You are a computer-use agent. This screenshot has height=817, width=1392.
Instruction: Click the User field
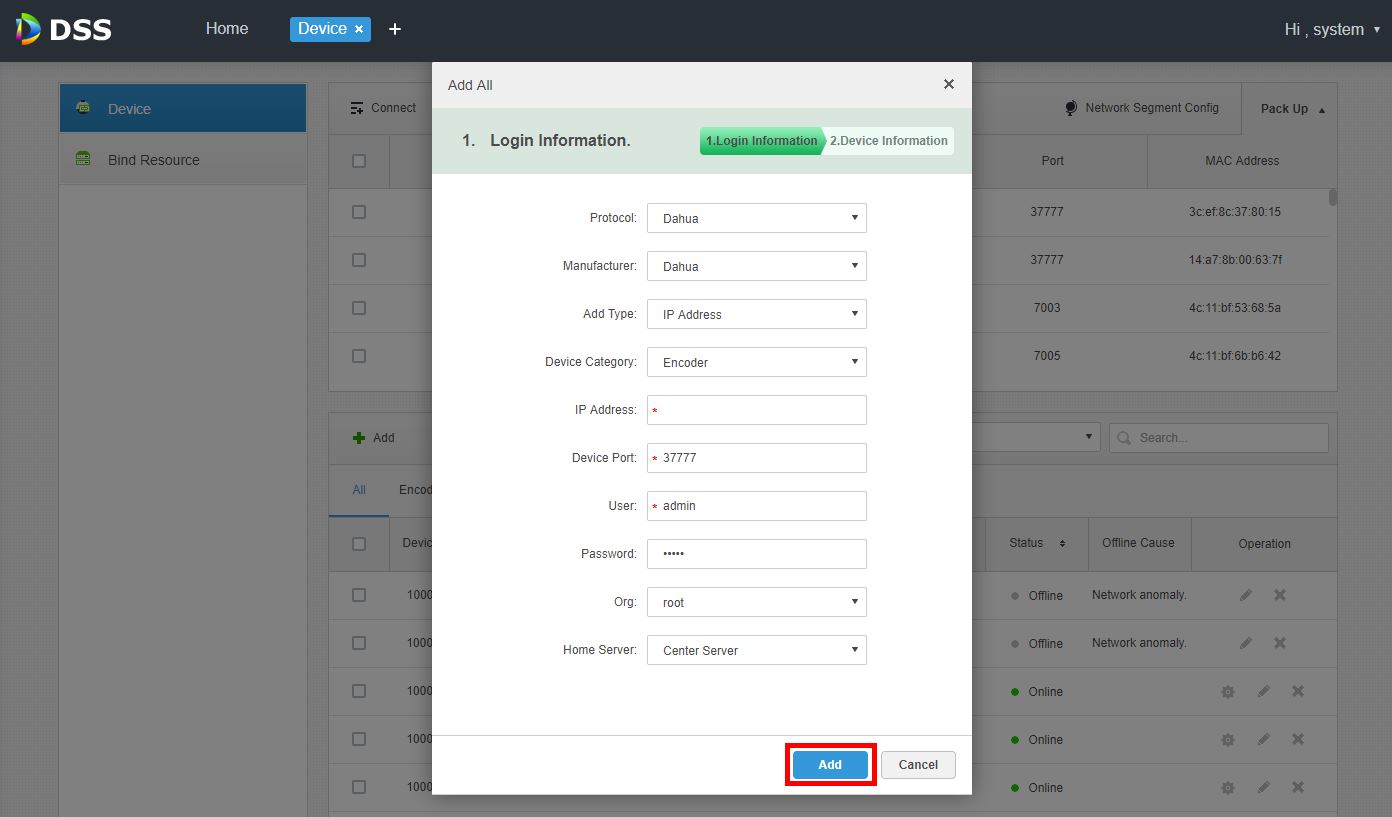pos(757,506)
